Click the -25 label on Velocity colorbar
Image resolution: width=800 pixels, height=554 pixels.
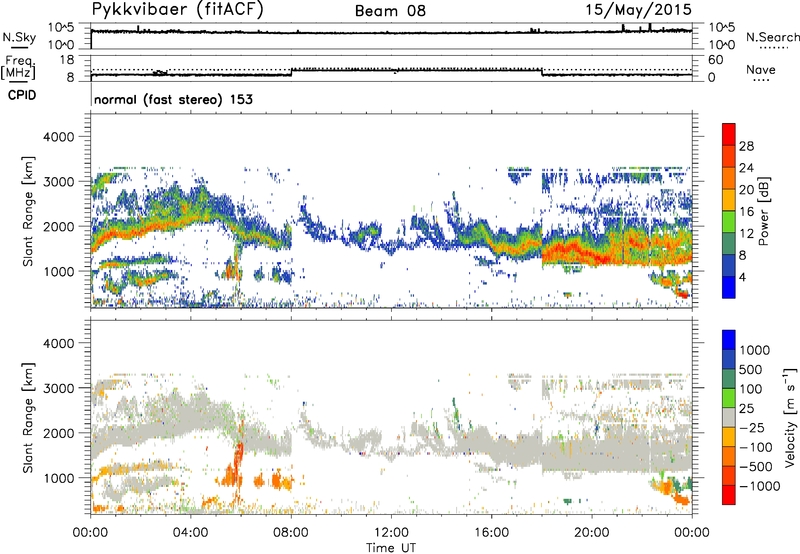[752, 427]
